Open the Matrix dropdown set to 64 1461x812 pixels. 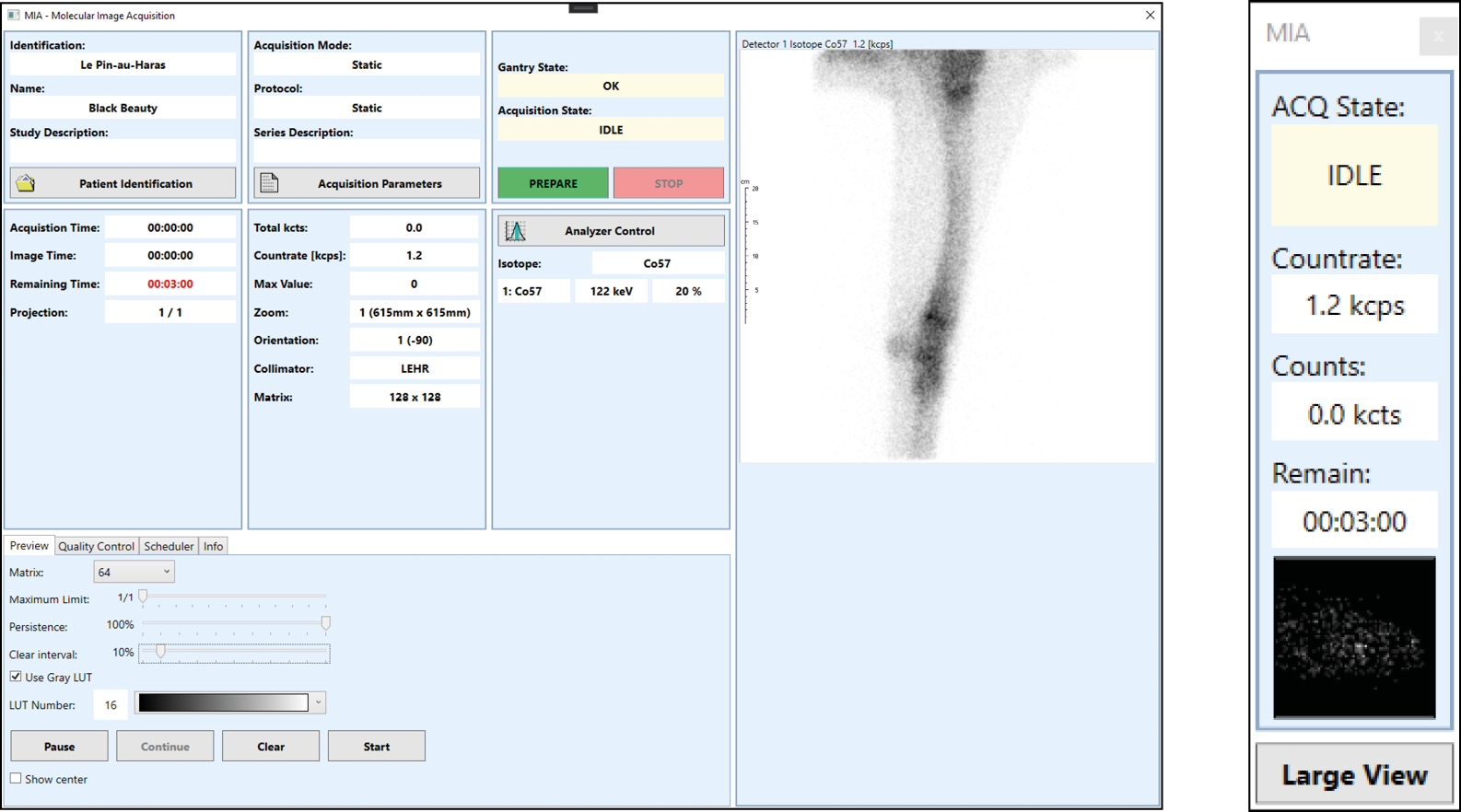click(134, 573)
